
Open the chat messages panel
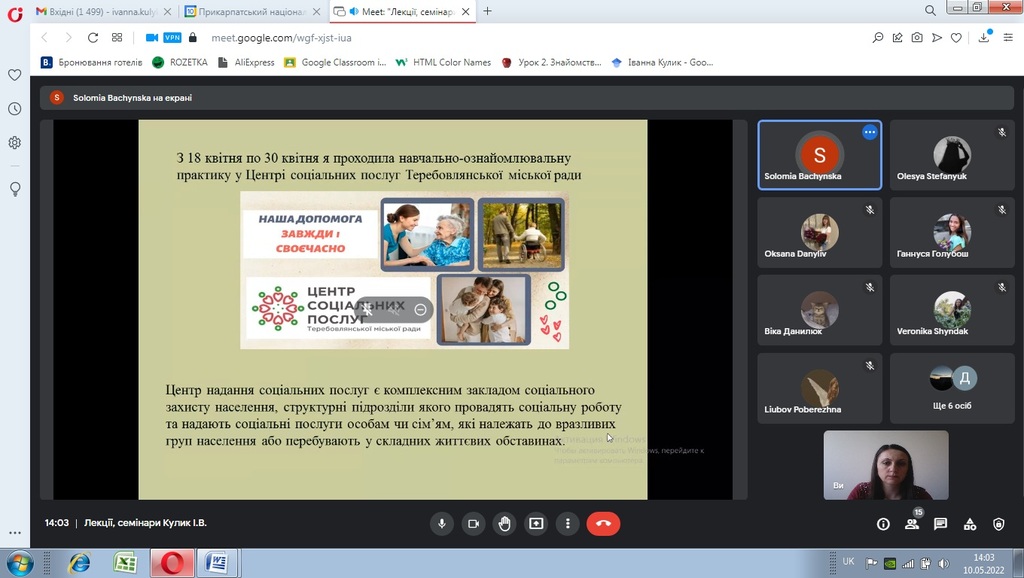[x=940, y=524]
